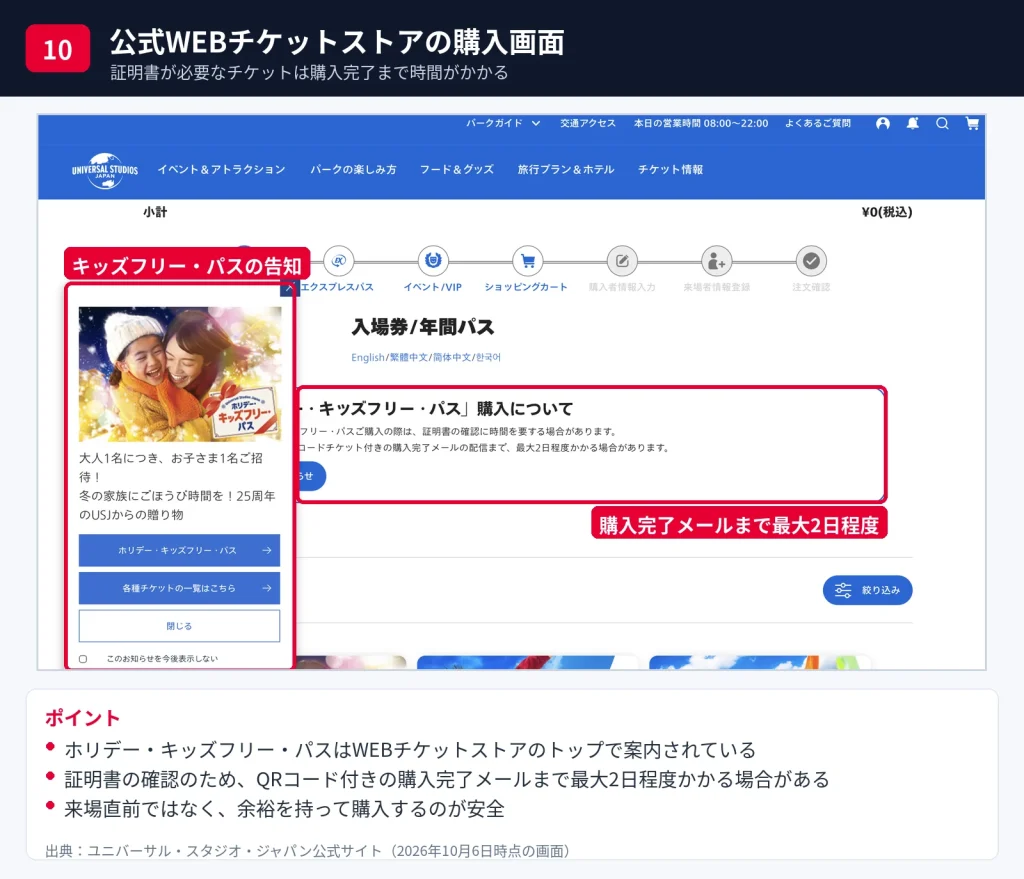This screenshot has height=879, width=1024.
Task: Click the 入場券/年間パス heading
Action: coord(423,327)
